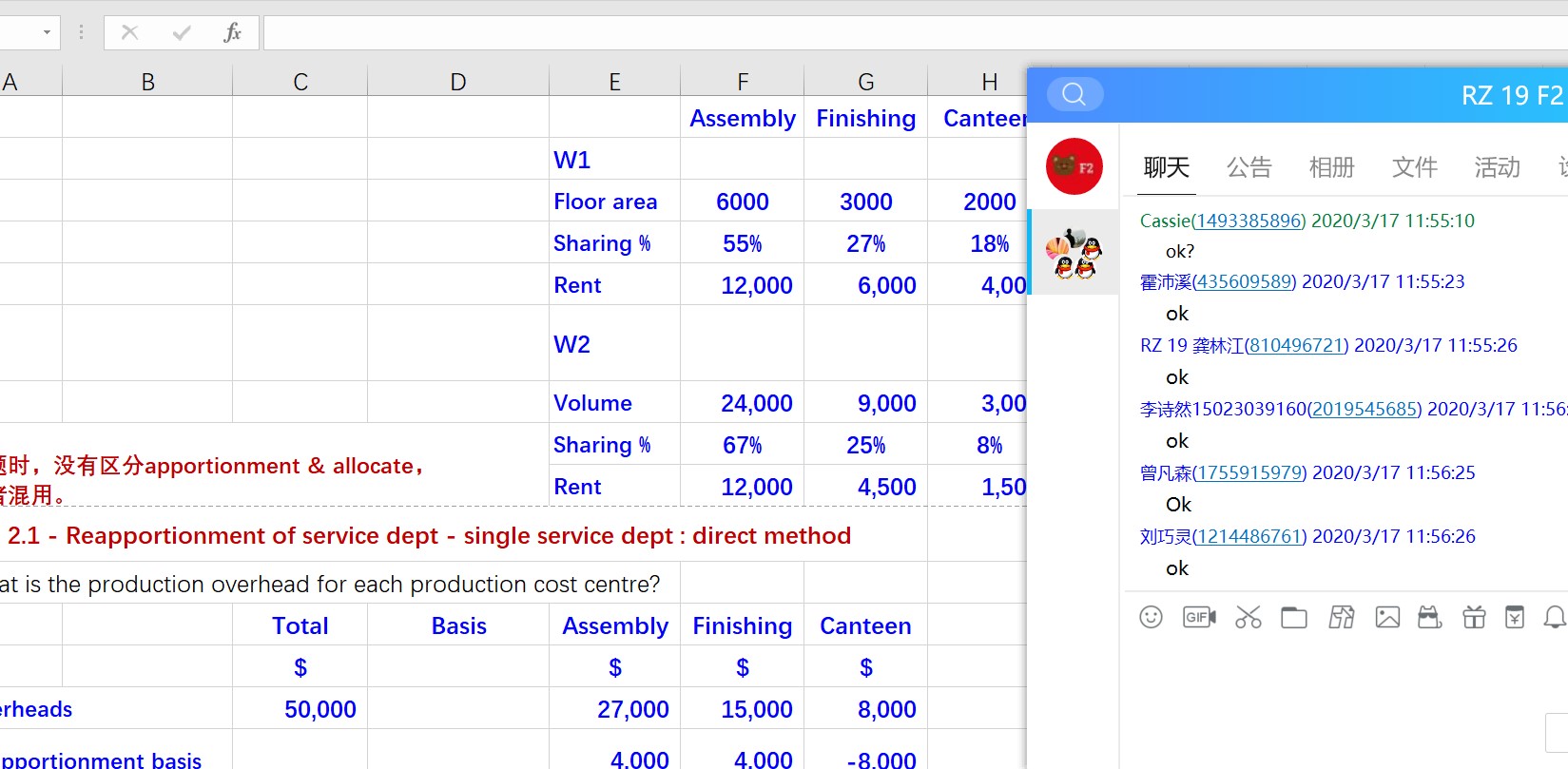
Task: Click the GIF video icon
Action: (1199, 618)
